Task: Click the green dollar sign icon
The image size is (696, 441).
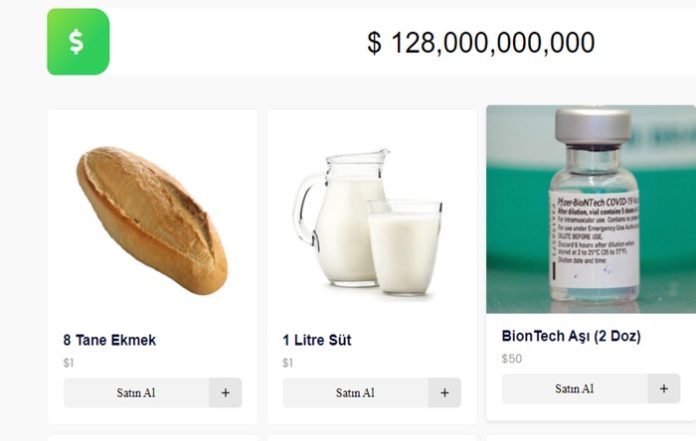Action: (78, 42)
